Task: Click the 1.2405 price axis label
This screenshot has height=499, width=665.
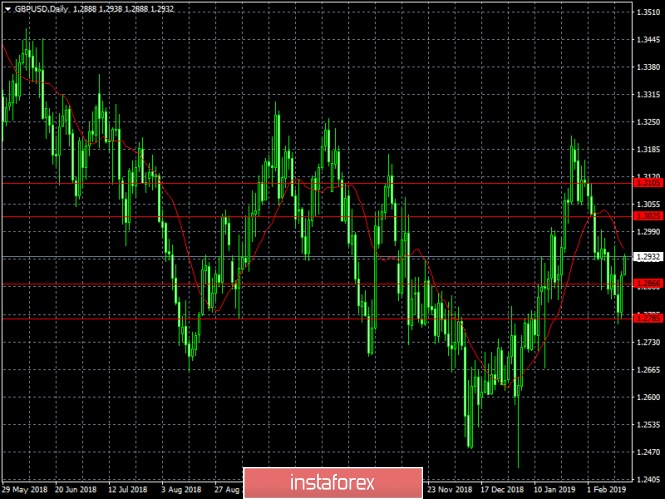Action: pyautogui.click(x=648, y=479)
